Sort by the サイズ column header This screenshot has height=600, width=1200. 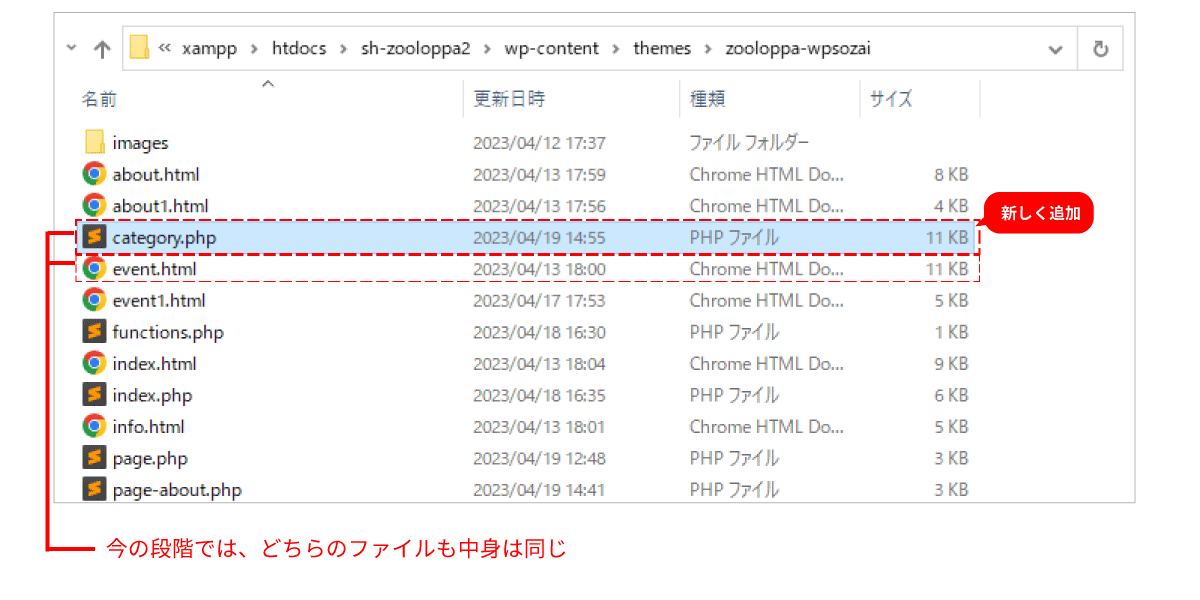(x=891, y=99)
